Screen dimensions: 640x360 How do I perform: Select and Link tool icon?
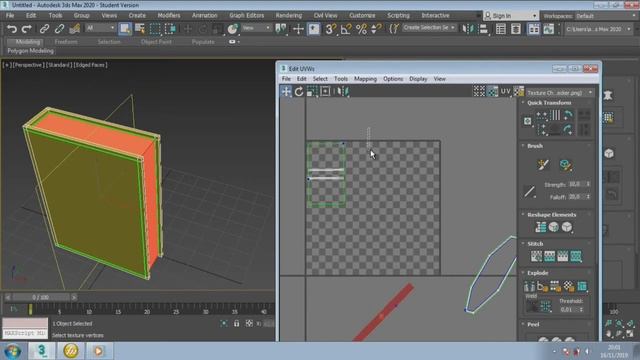[44, 29]
